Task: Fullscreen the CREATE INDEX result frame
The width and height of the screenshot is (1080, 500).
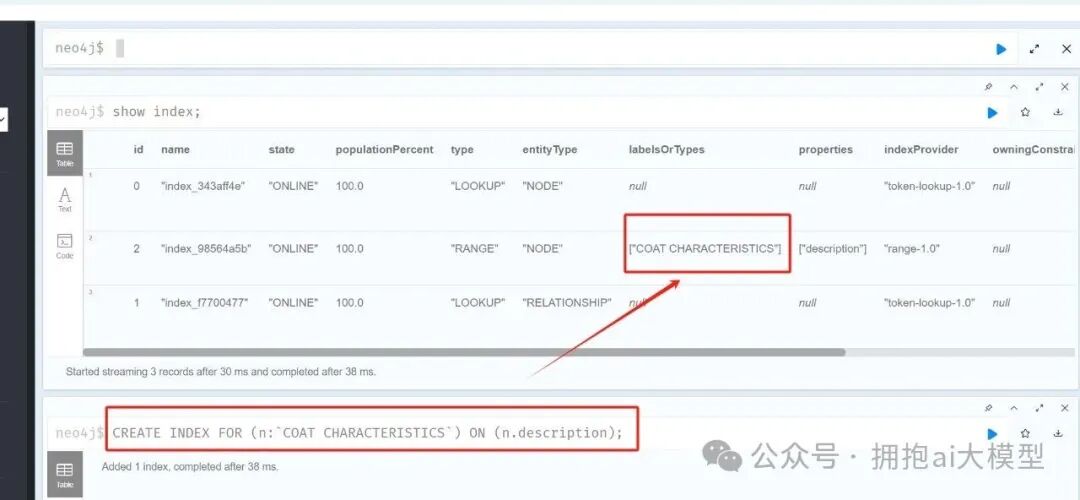Action: point(1039,408)
